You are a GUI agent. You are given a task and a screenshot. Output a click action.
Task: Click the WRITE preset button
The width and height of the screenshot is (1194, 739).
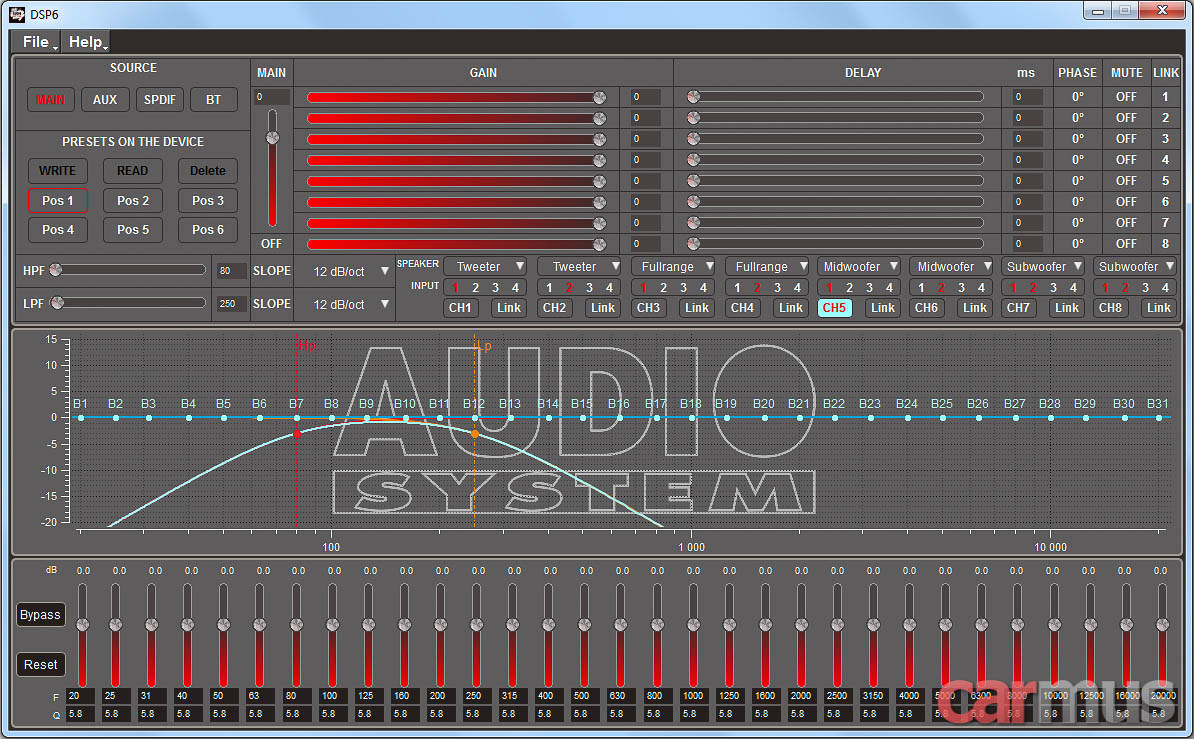57,170
